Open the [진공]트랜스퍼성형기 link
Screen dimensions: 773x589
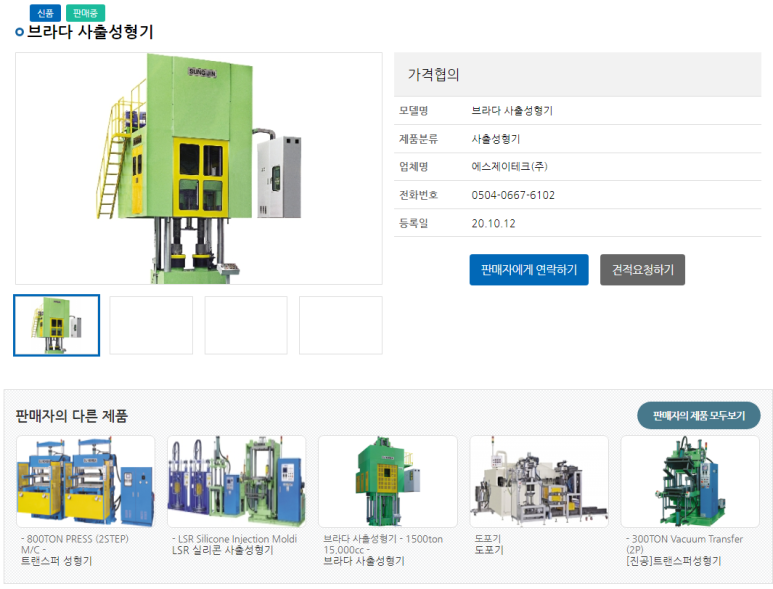[673, 561]
